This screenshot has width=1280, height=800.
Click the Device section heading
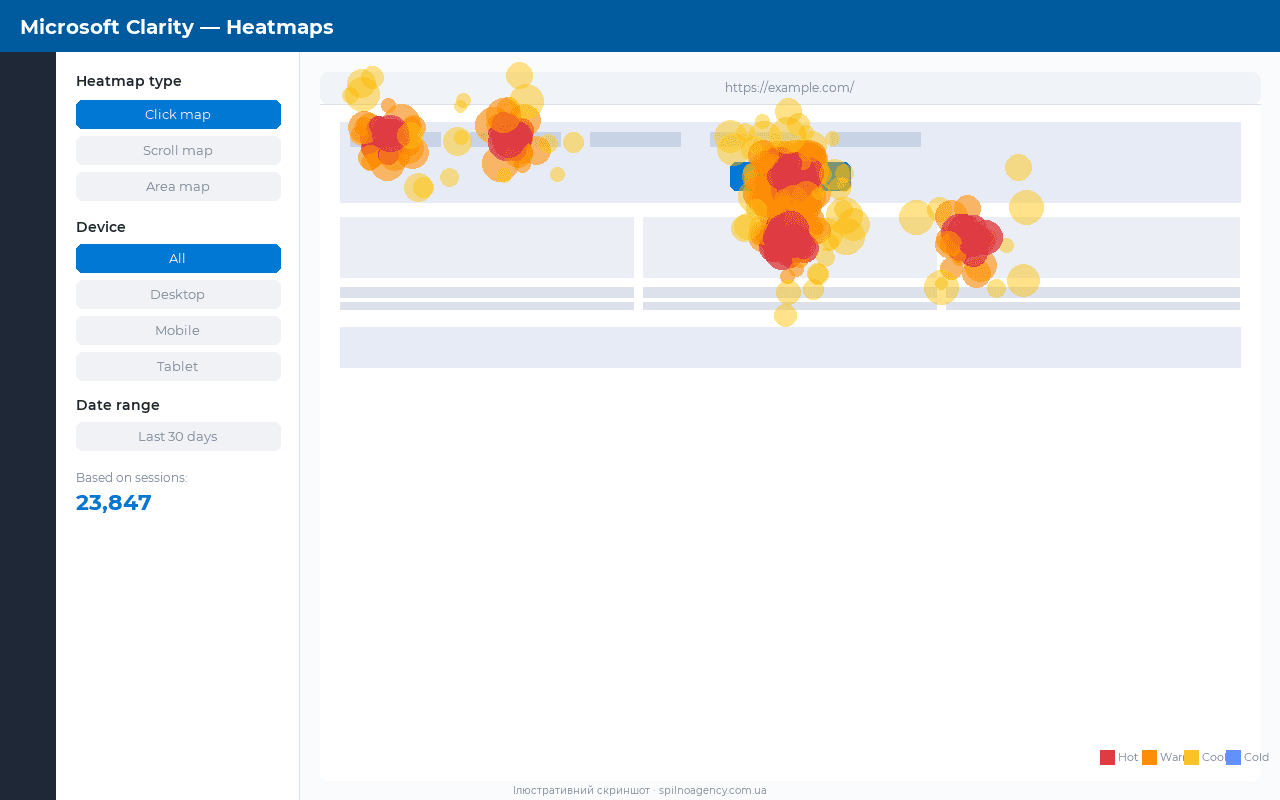101,227
